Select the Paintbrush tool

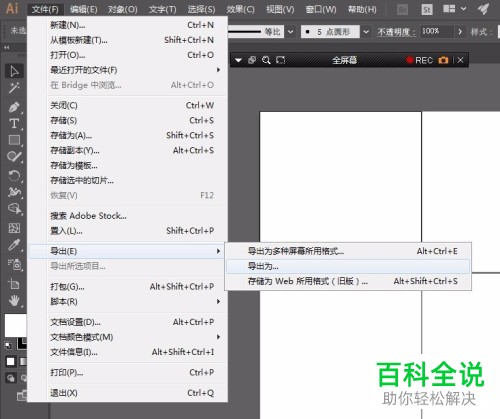pyautogui.click(x=14, y=156)
